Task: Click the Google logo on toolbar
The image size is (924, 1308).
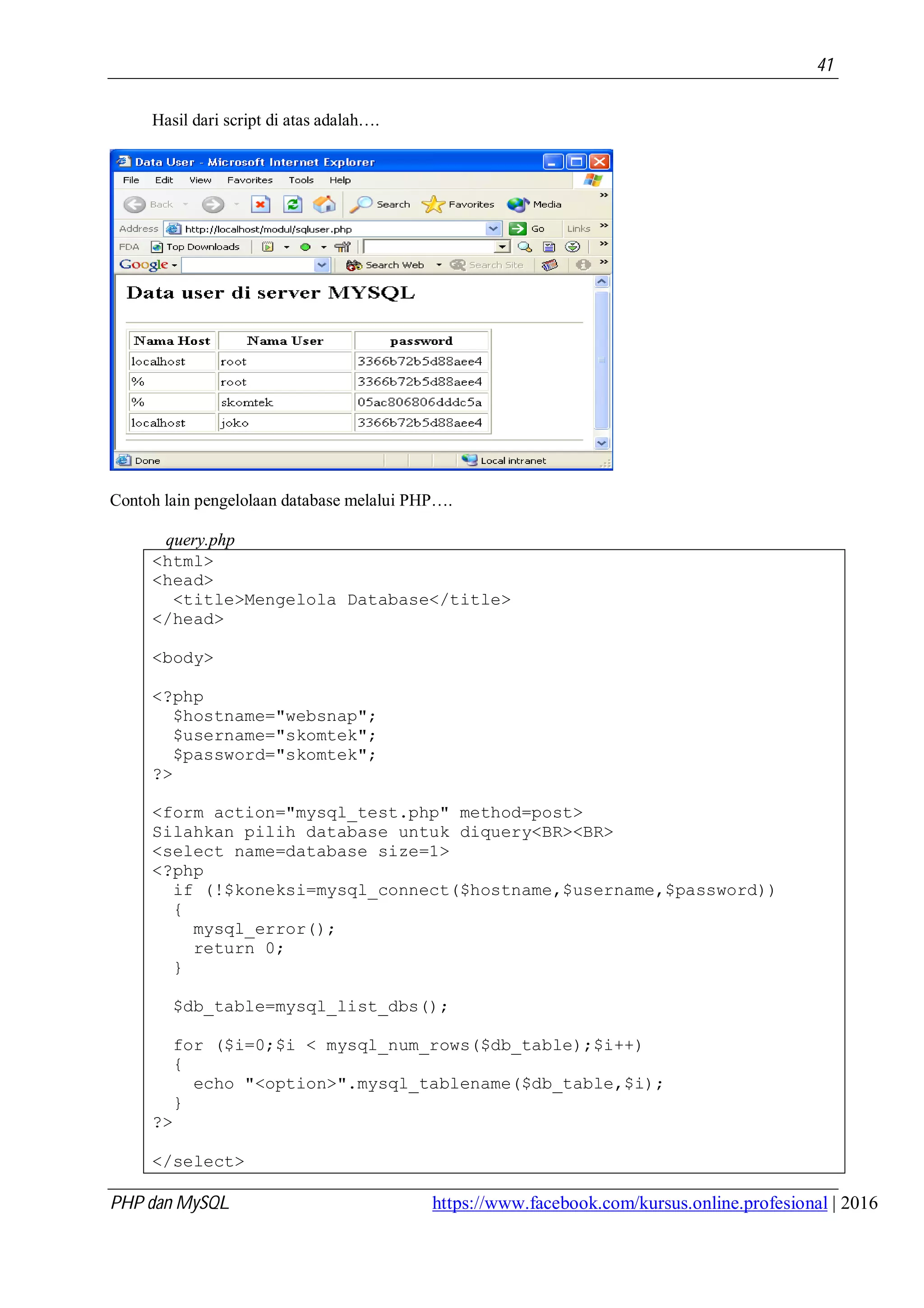Action: [x=143, y=265]
